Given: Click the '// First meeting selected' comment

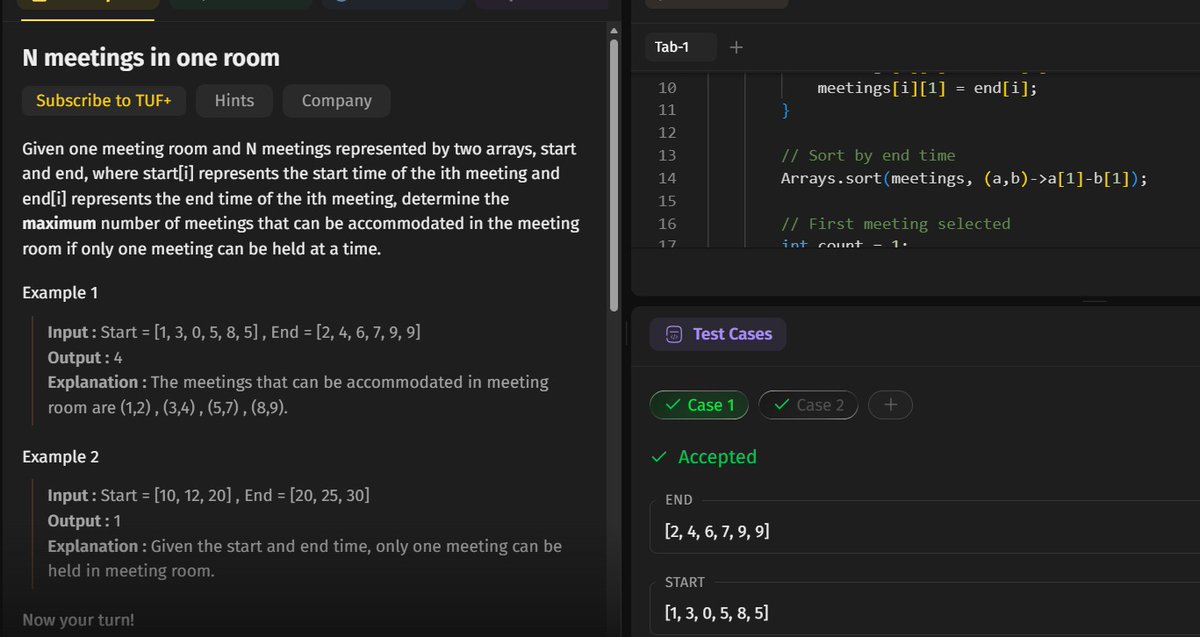Looking at the screenshot, I should click(x=896, y=224).
